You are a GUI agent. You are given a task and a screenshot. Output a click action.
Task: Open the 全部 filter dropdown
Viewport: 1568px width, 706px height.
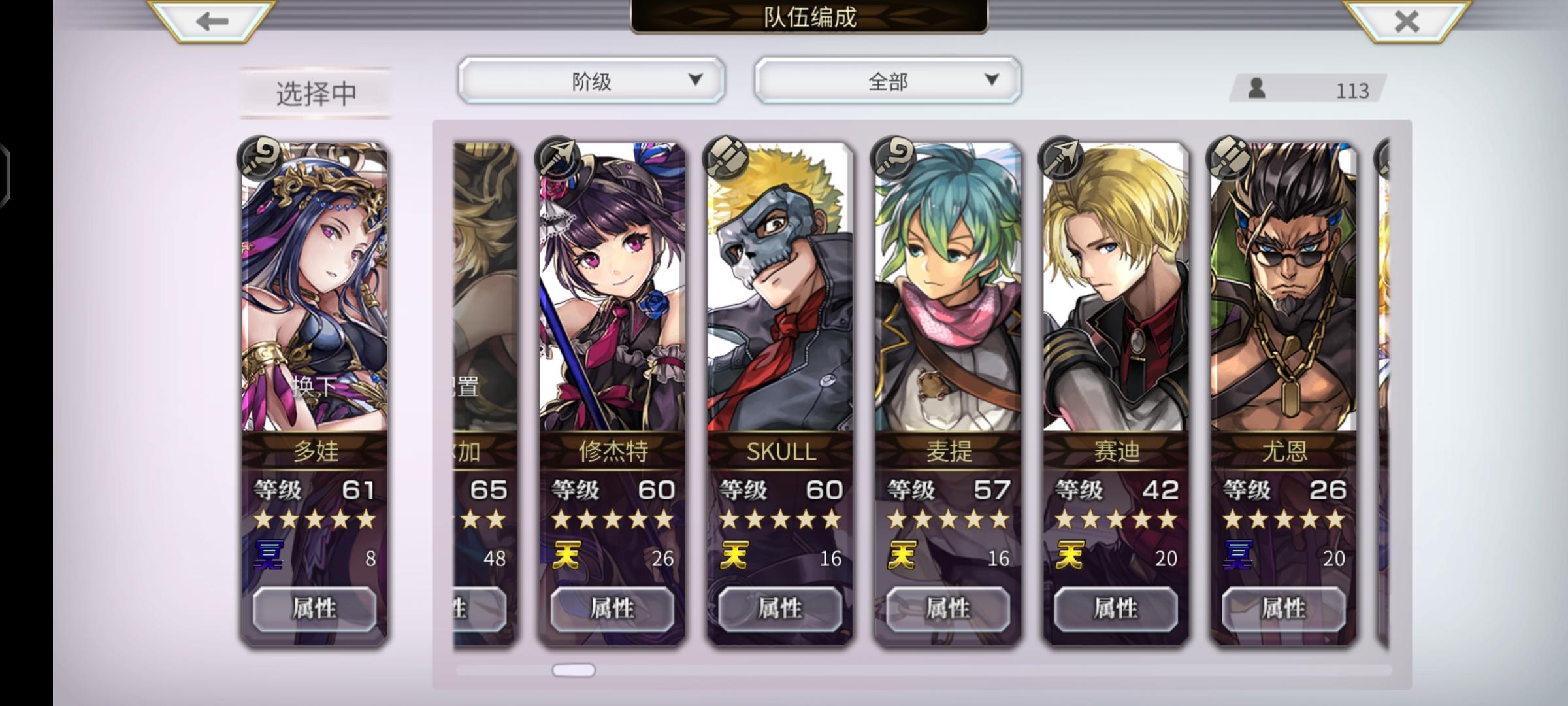point(887,80)
